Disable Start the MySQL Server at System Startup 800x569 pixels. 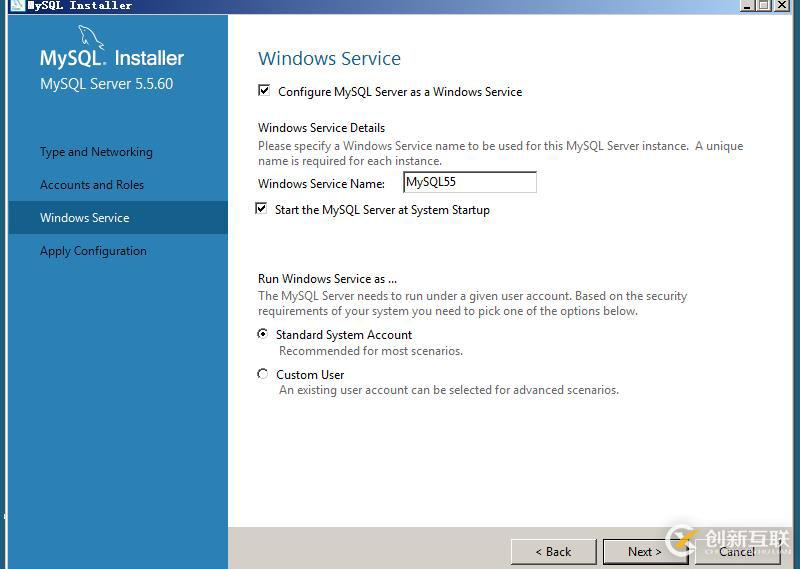click(262, 210)
